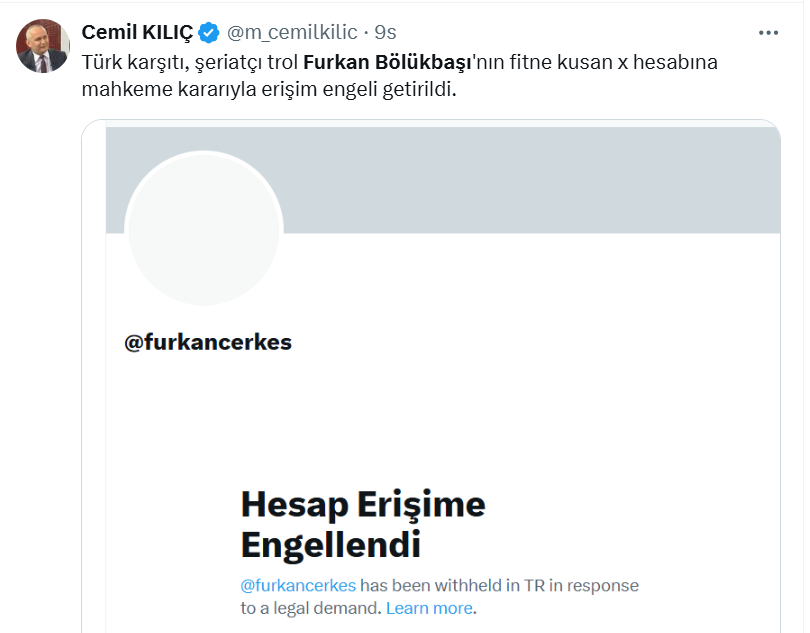
Task: Click the blank circular avatar placeholder
Action: point(204,226)
